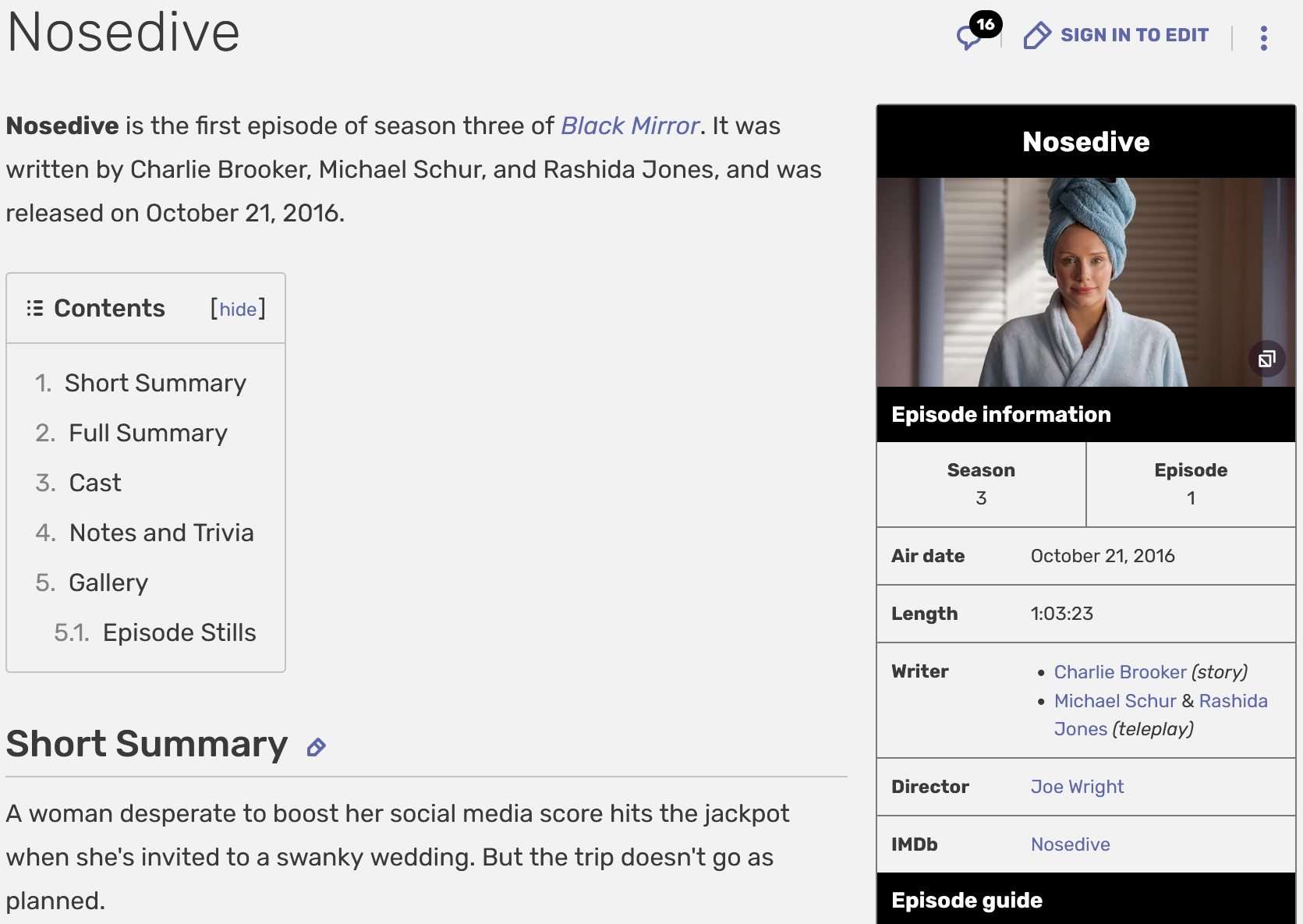Click the length value 1:03:23
This screenshot has width=1303, height=924.
pyautogui.click(x=1062, y=614)
